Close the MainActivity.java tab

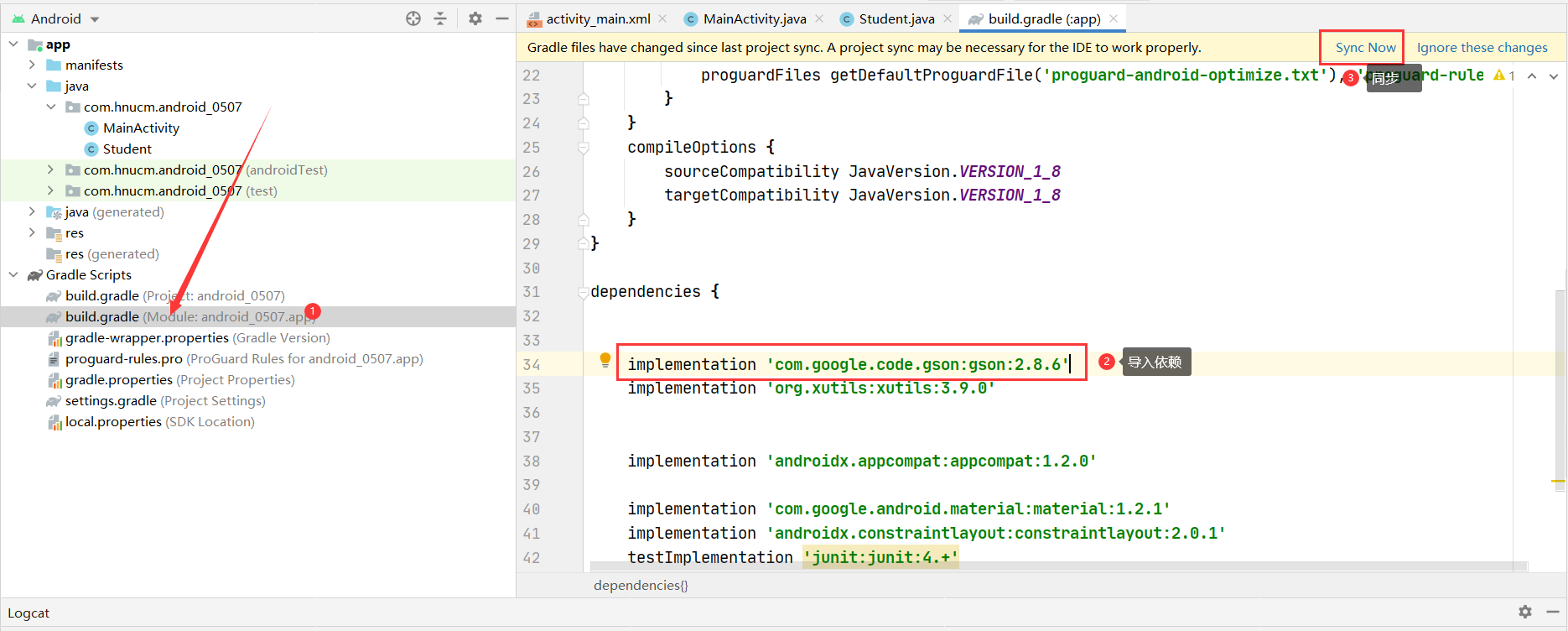pos(819,18)
